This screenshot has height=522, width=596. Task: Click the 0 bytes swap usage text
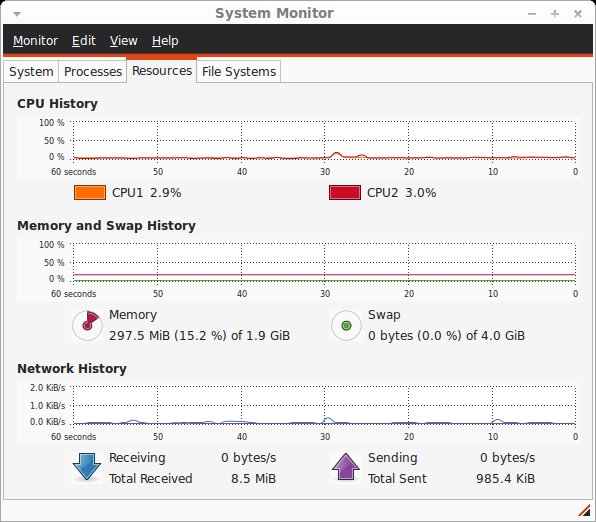point(446,336)
